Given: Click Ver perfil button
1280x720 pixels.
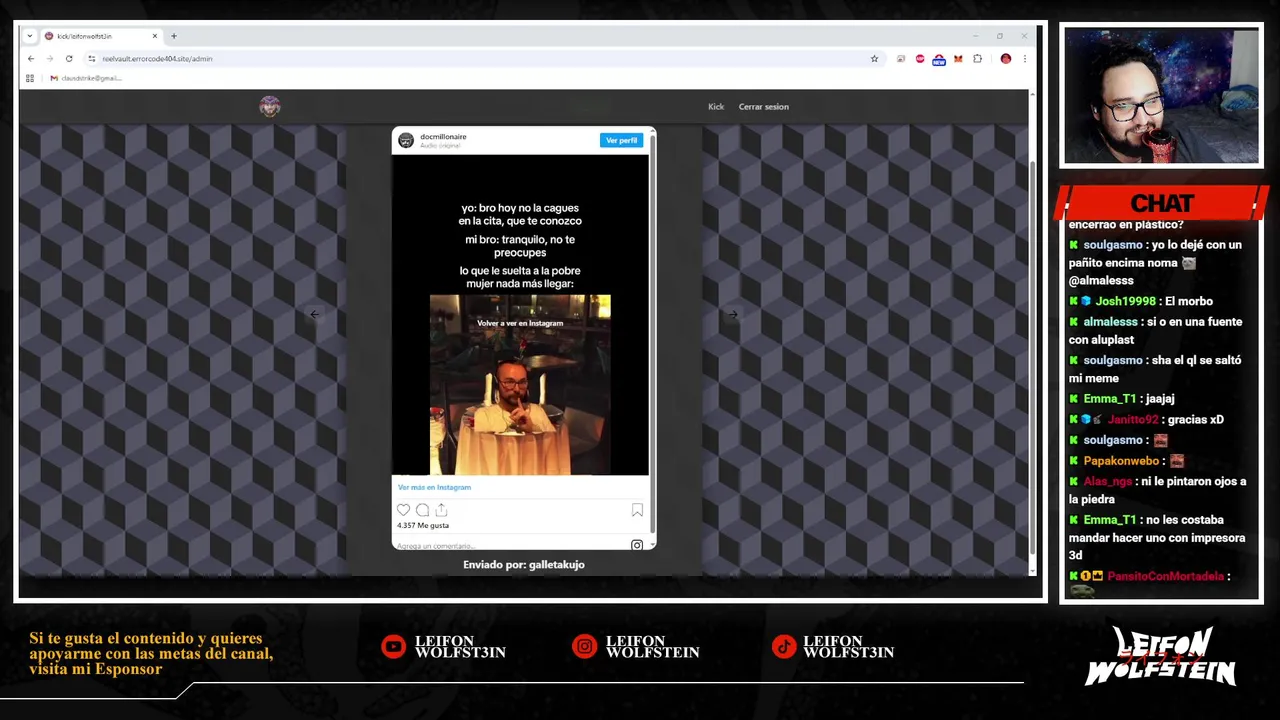Looking at the screenshot, I should pos(621,140).
